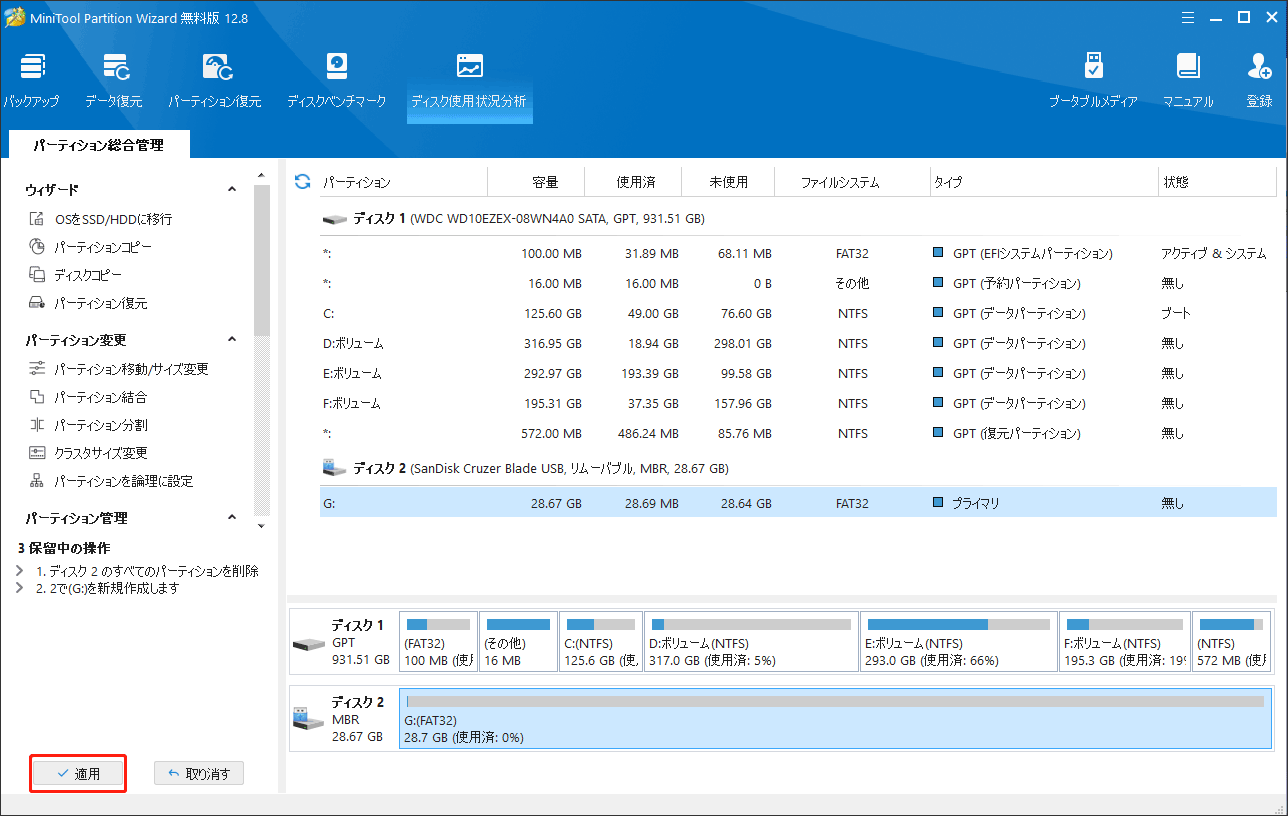This screenshot has height=816, width=1288.
Task: Click 取り消す undo button
Action: tap(199, 773)
